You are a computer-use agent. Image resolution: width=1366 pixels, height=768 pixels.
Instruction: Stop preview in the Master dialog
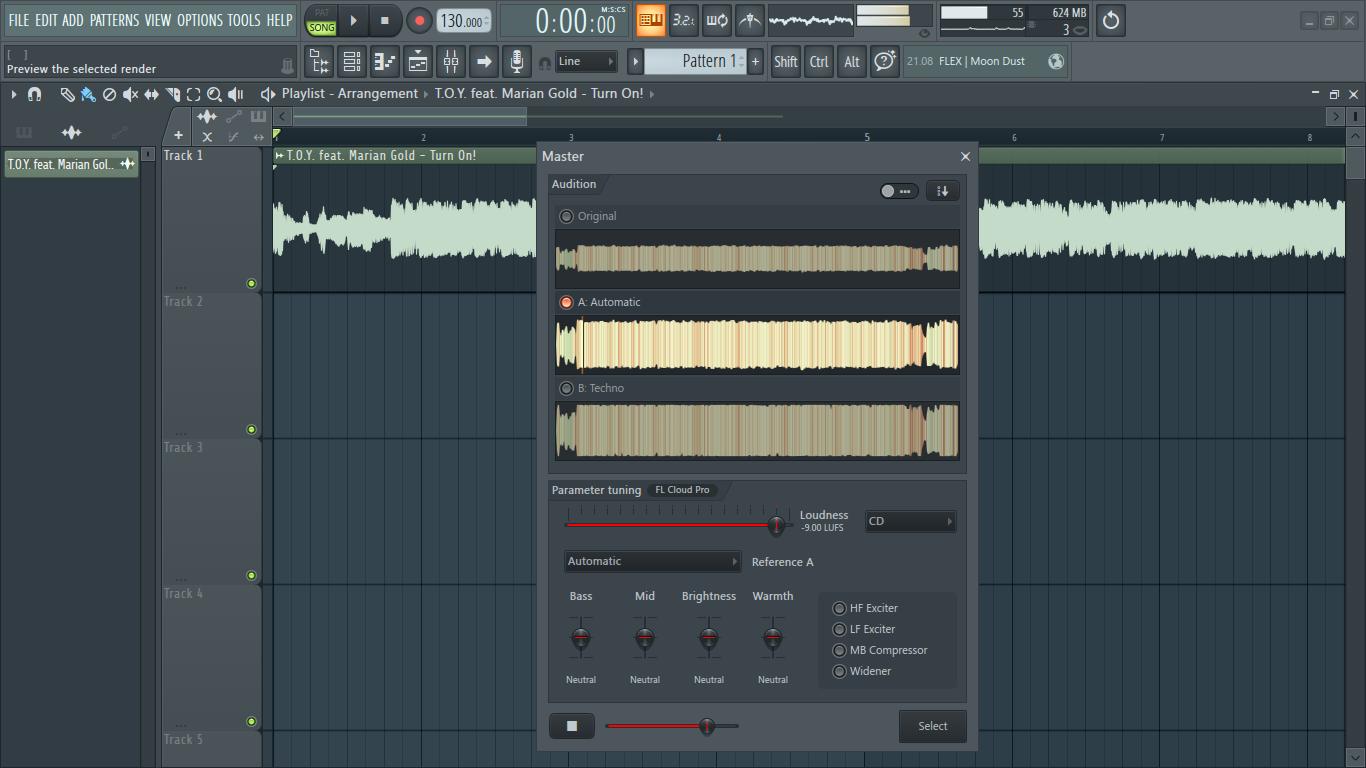click(572, 726)
